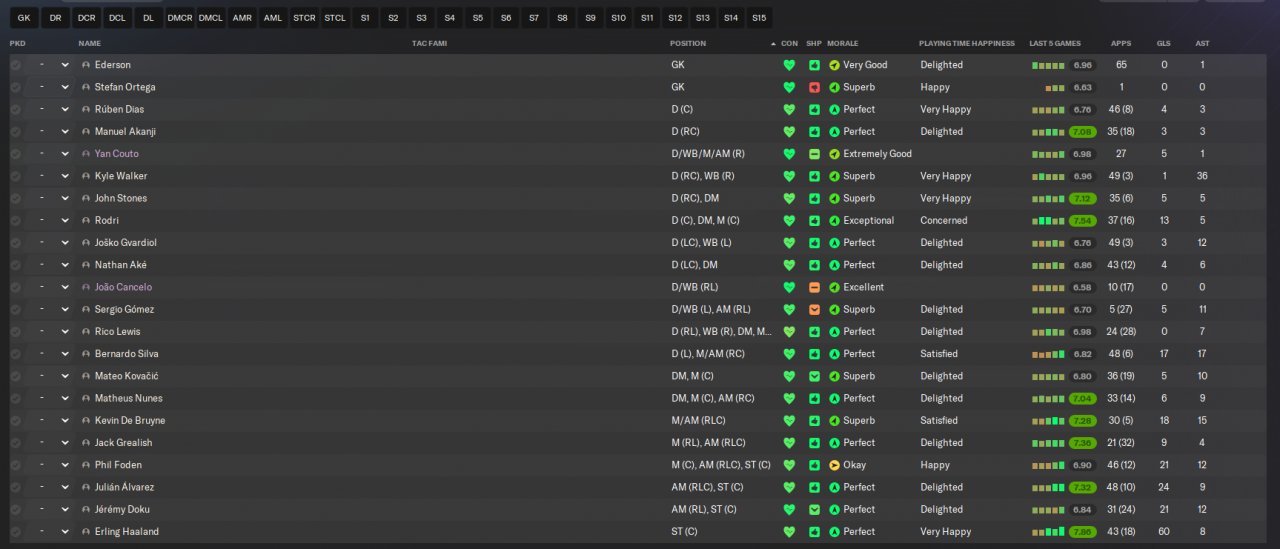Select the GK position slot button
Viewport: 1280px width, 549px height.
24,18
